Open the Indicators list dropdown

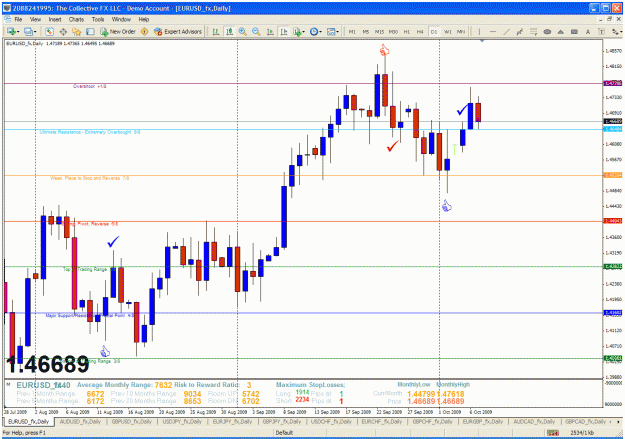[299, 31]
